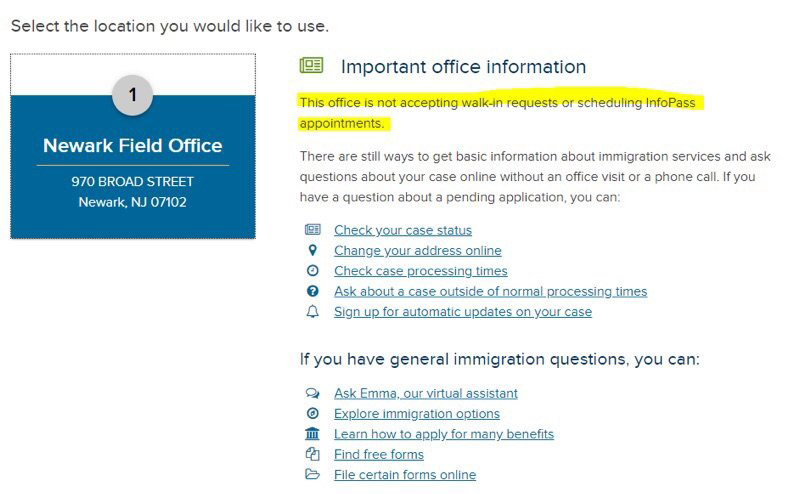Open Change your address online link
The width and height of the screenshot is (800, 494).
(418, 251)
